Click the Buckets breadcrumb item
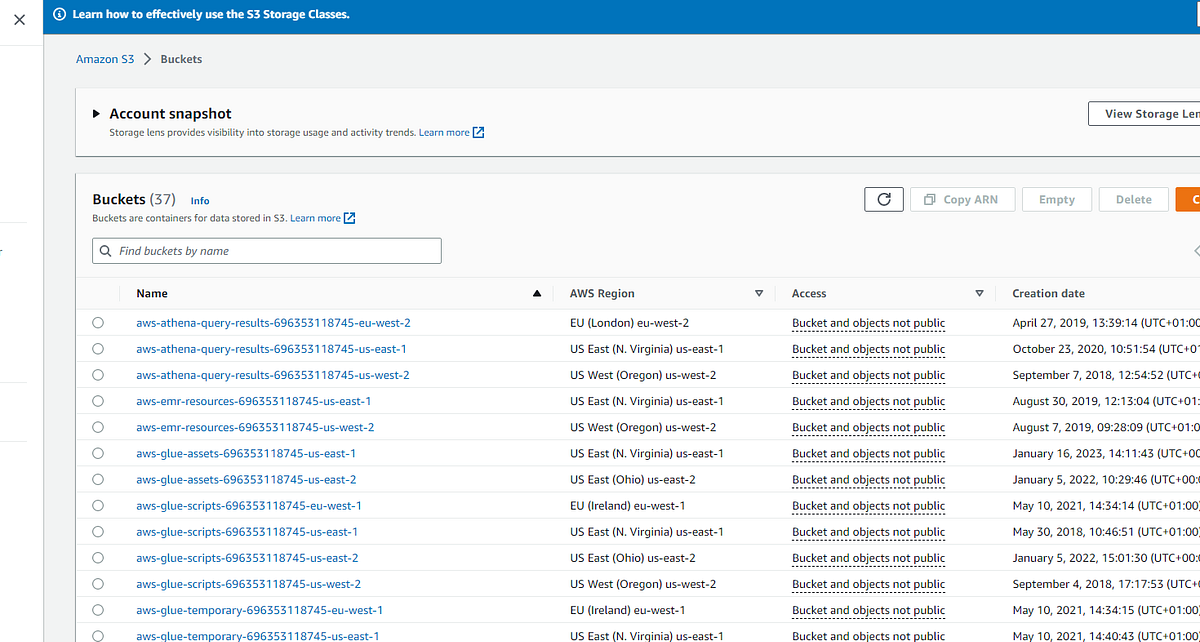 [x=180, y=59]
